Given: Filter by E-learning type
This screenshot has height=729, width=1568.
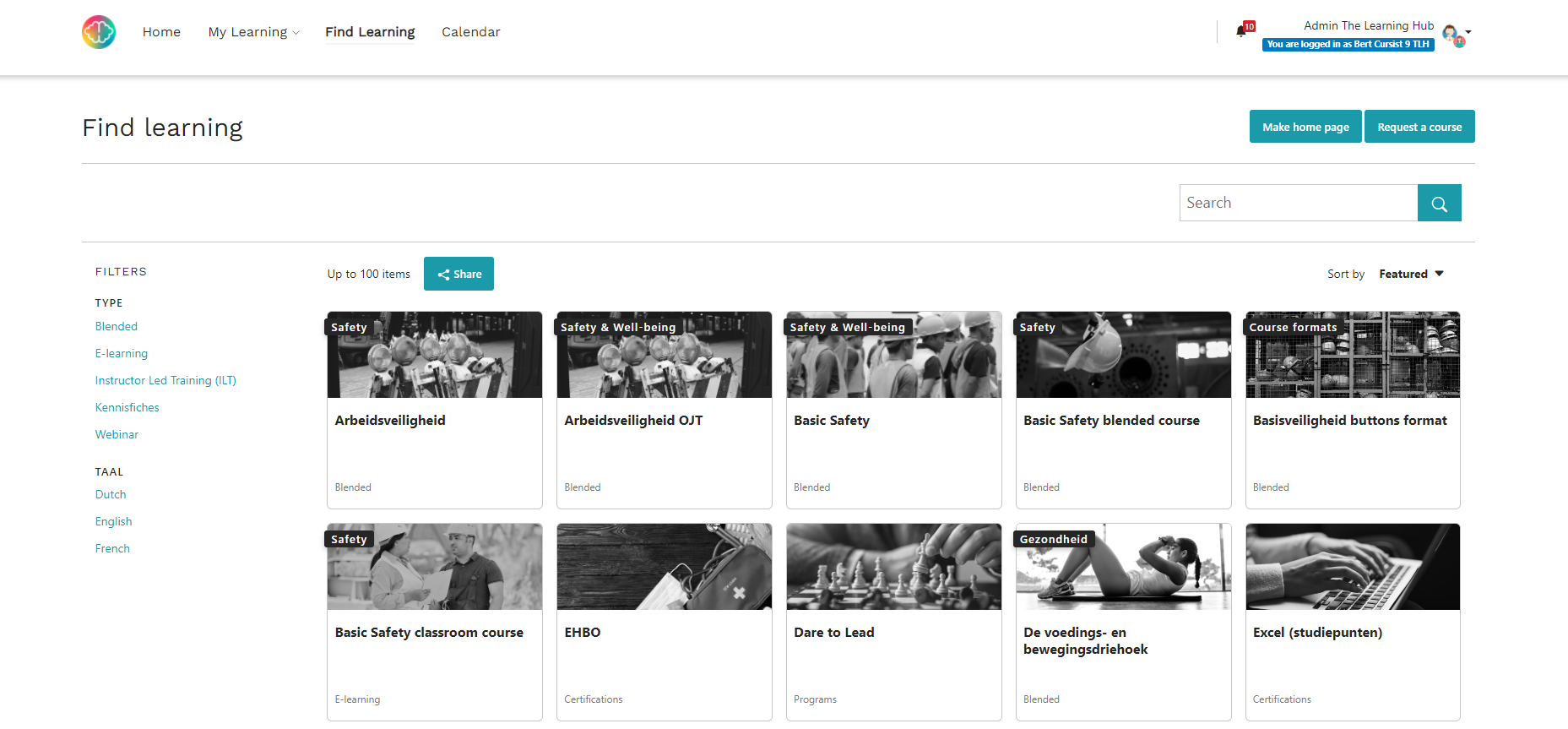Looking at the screenshot, I should pos(122,353).
